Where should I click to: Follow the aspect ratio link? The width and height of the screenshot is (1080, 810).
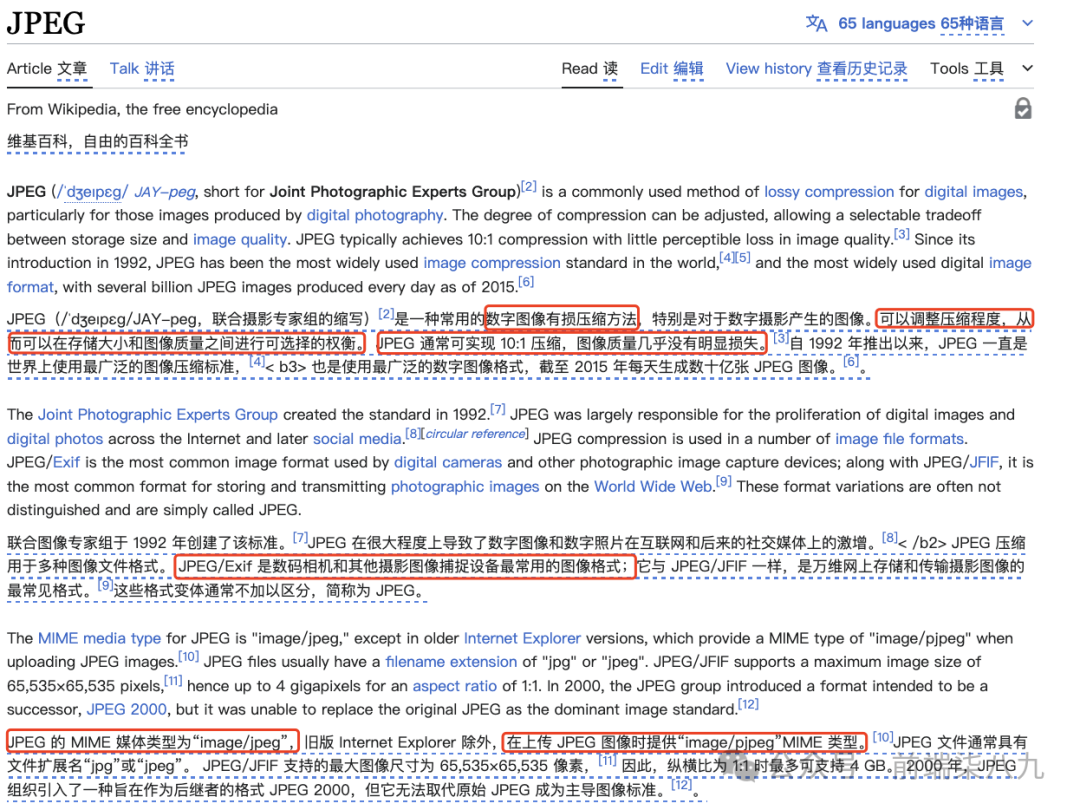point(455,686)
